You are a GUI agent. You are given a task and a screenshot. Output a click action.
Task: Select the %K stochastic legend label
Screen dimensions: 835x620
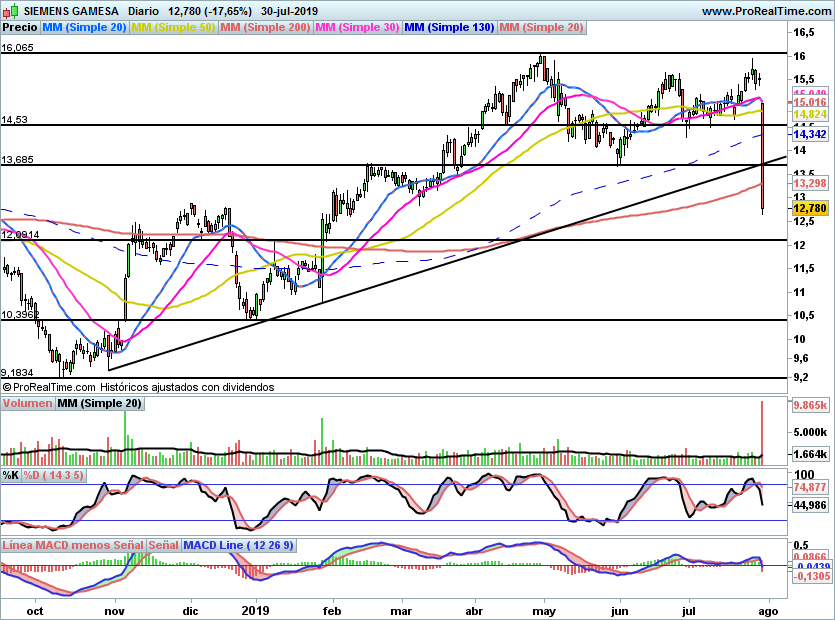coord(11,475)
